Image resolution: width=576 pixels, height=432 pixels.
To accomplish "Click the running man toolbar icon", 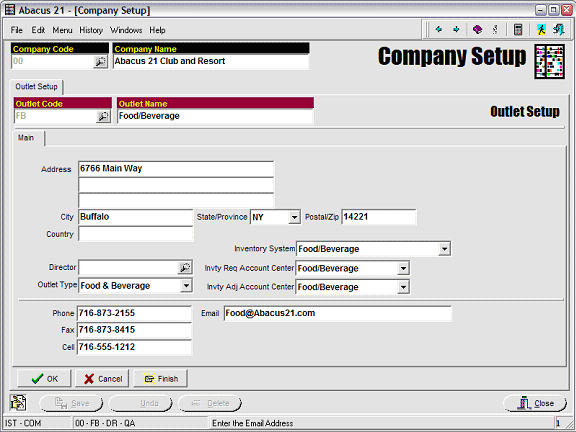I will point(541,29).
